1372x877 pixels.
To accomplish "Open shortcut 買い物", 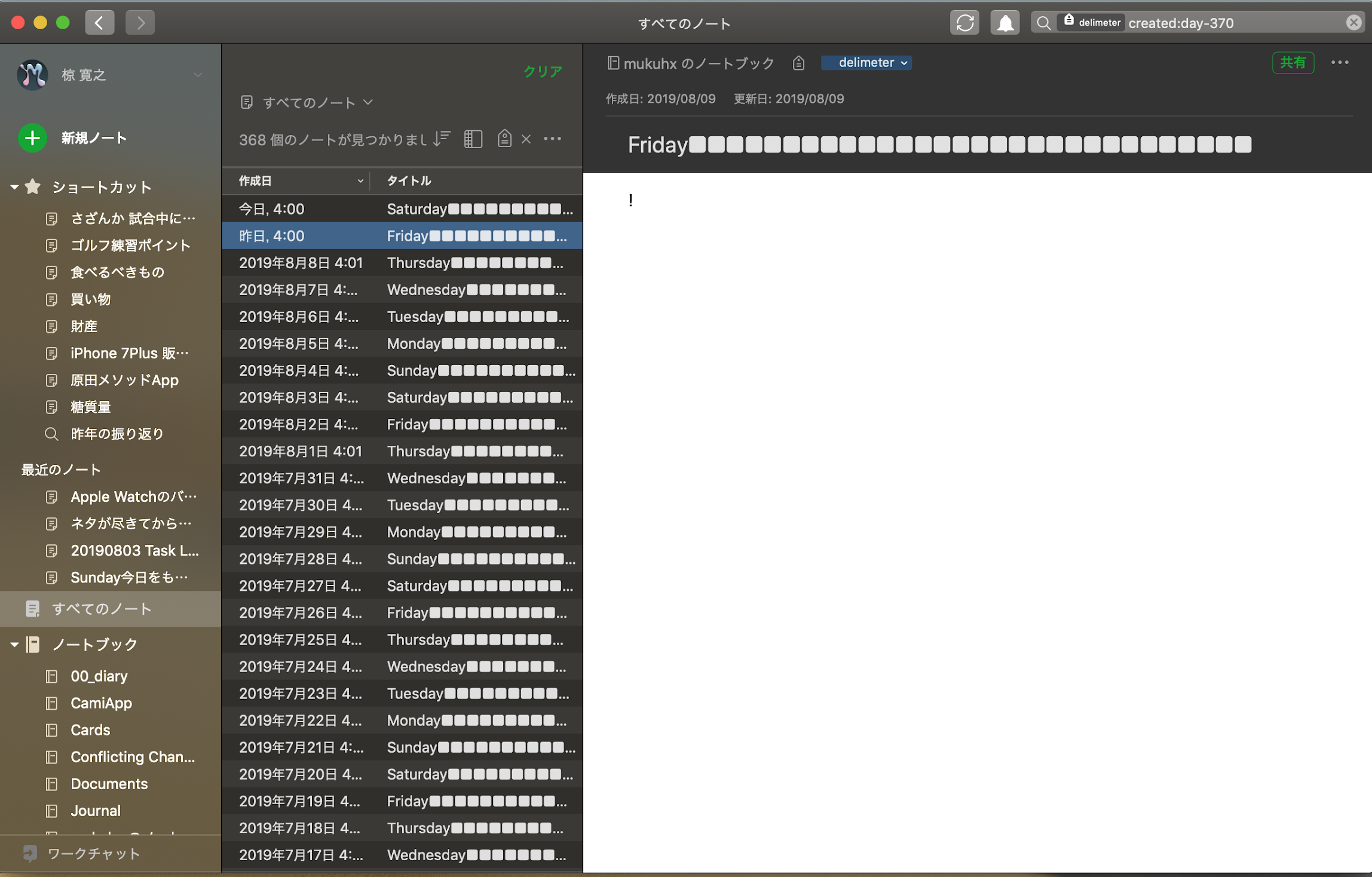I will click(x=90, y=299).
